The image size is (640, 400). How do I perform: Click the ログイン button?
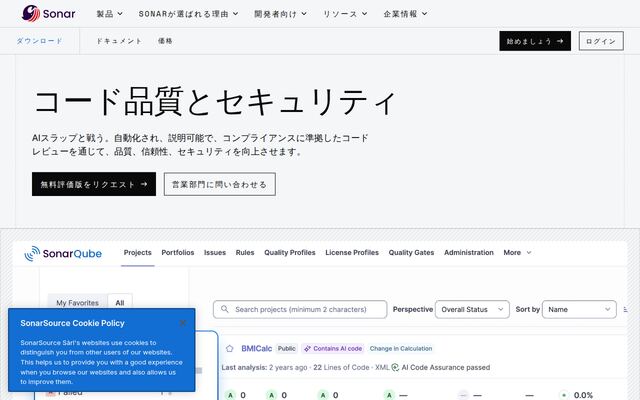point(601,41)
